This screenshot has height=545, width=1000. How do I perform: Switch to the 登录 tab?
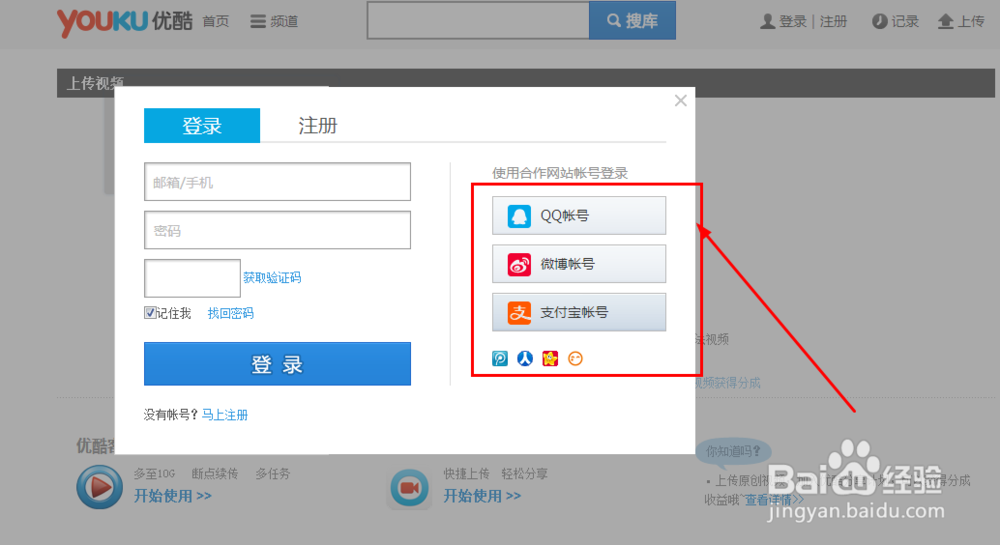tap(202, 126)
